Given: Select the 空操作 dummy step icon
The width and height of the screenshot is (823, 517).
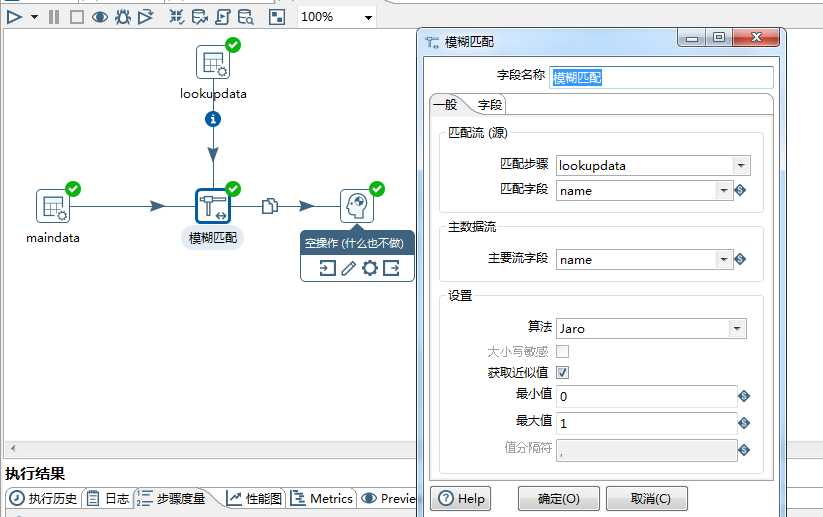Looking at the screenshot, I should [x=357, y=206].
